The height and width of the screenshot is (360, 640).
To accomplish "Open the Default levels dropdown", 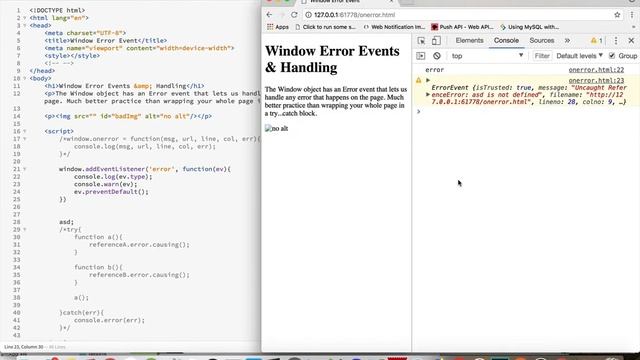I will tap(580, 56).
